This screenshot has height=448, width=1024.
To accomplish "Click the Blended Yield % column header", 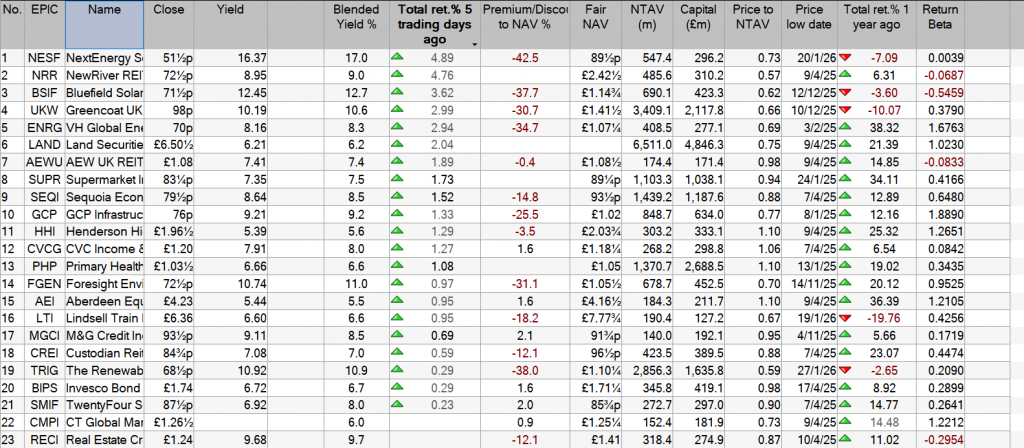I will click(355, 16).
